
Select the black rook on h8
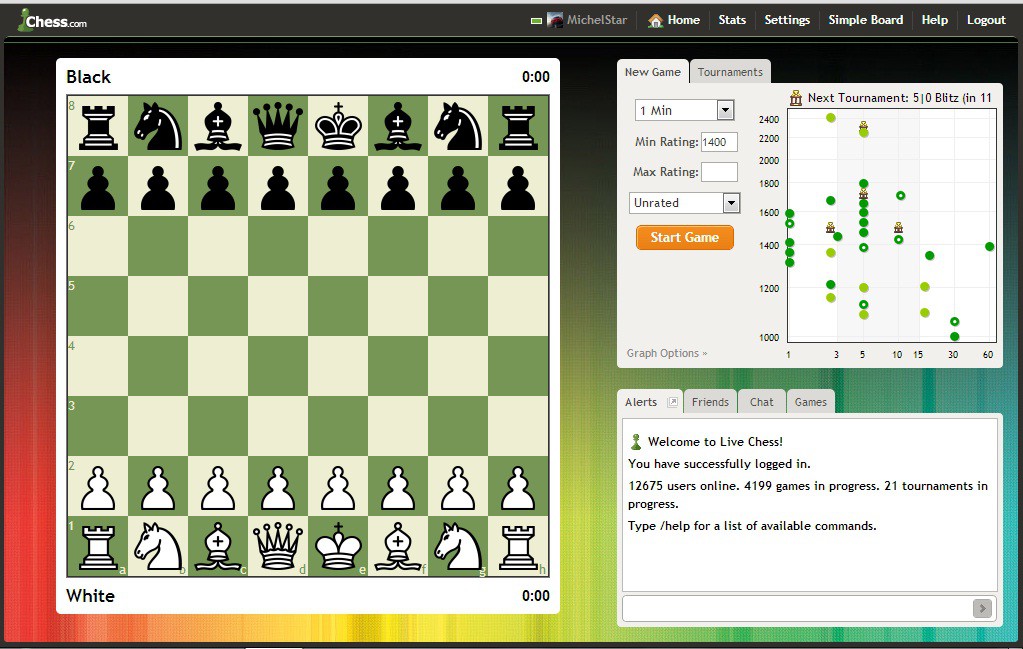[518, 128]
